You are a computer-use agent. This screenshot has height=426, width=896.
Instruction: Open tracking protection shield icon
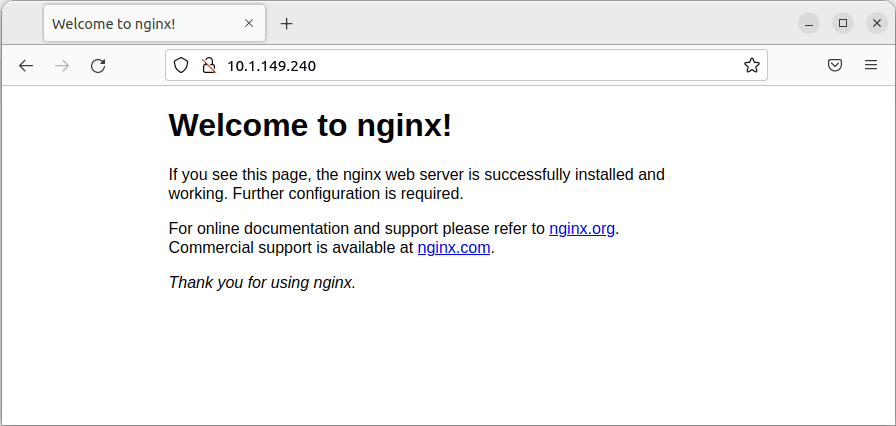(181, 66)
